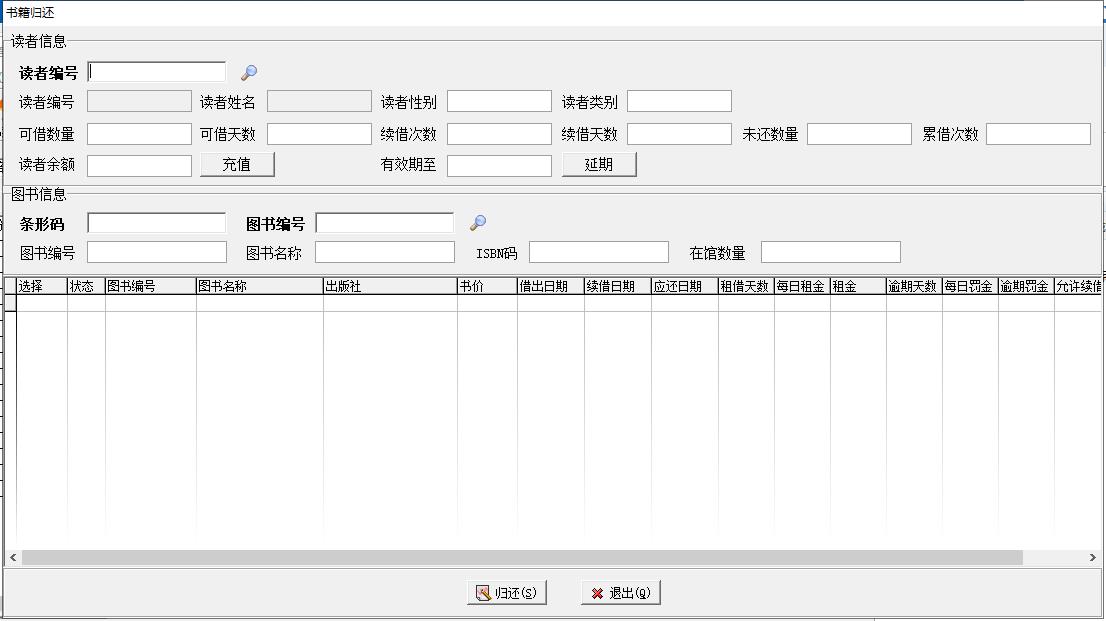Screen dimensions: 1106x621
Task: Click the 图书编号 table column header
Action: [150, 287]
